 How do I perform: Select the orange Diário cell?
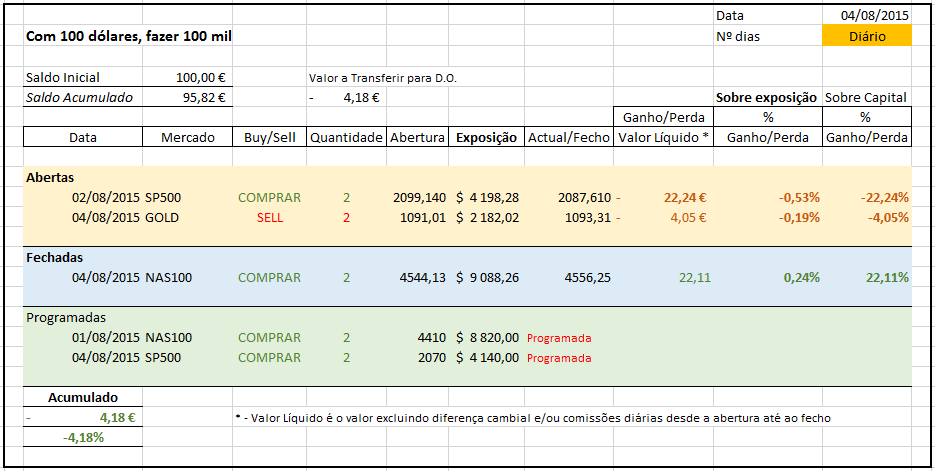[x=866, y=36]
